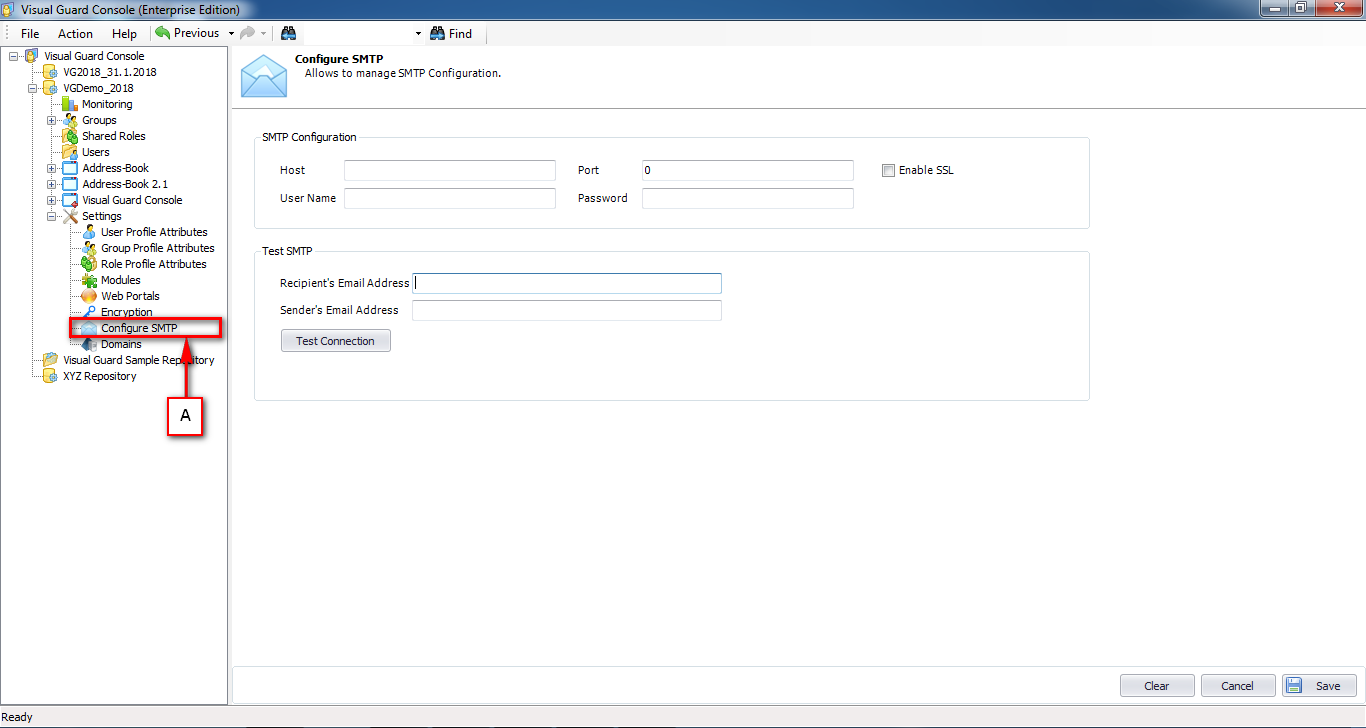The height and width of the screenshot is (728, 1366).
Task: Save the SMTP configuration
Action: click(x=1319, y=685)
